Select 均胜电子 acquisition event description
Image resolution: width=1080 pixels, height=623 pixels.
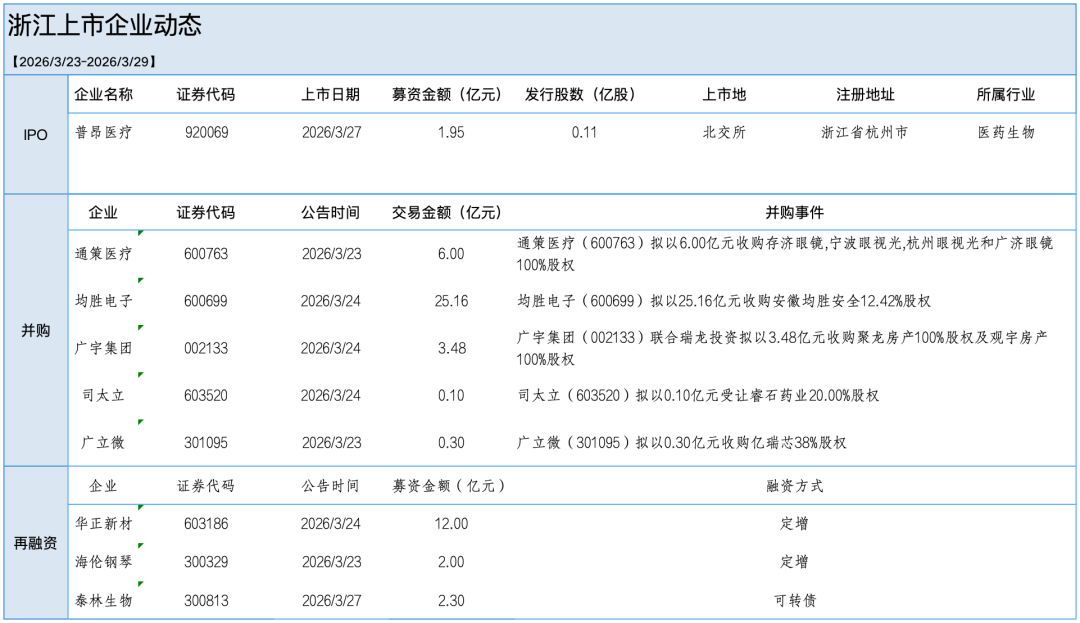pos(723,301)
